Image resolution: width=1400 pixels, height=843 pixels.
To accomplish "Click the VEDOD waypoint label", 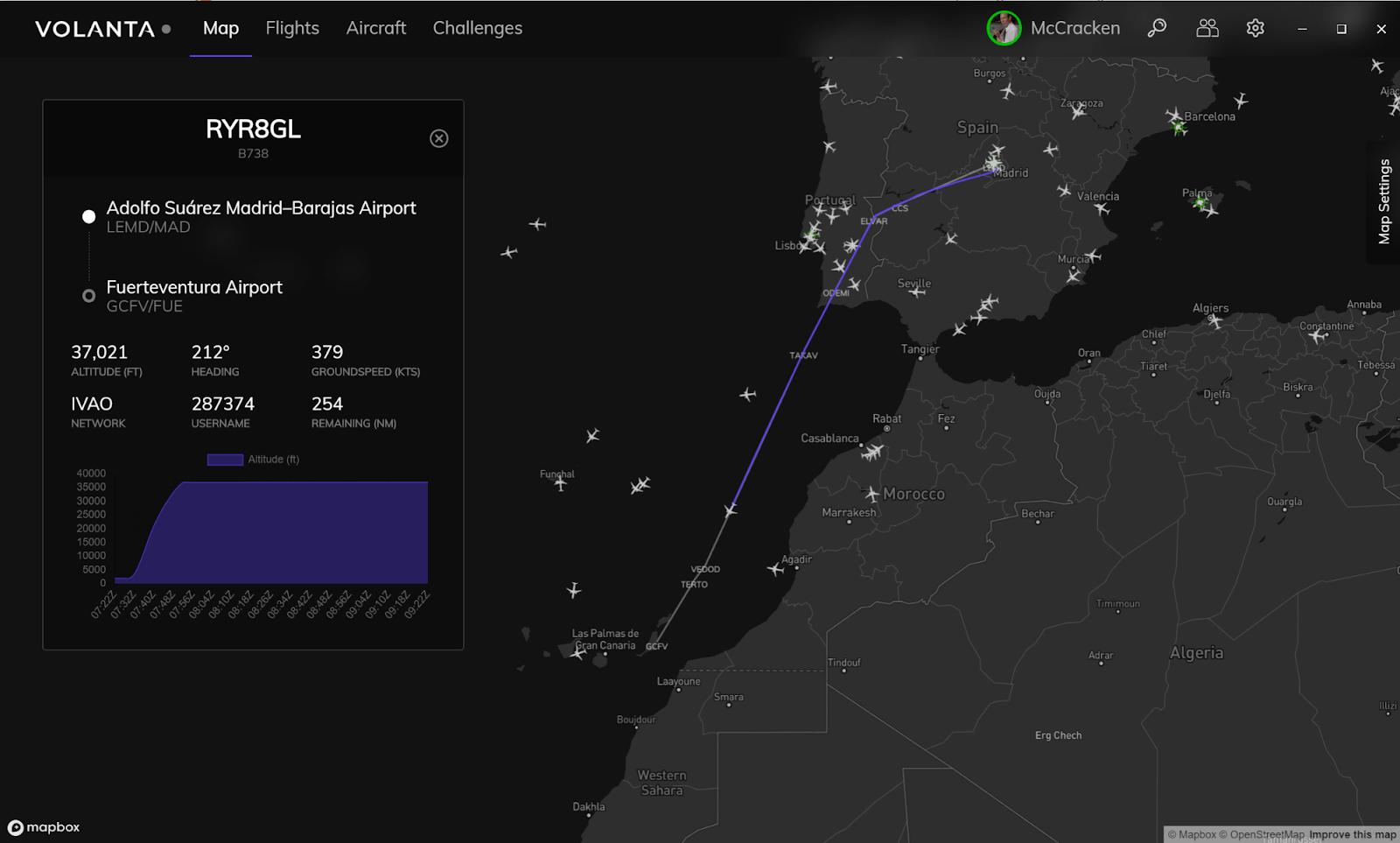I will point(705,569).
